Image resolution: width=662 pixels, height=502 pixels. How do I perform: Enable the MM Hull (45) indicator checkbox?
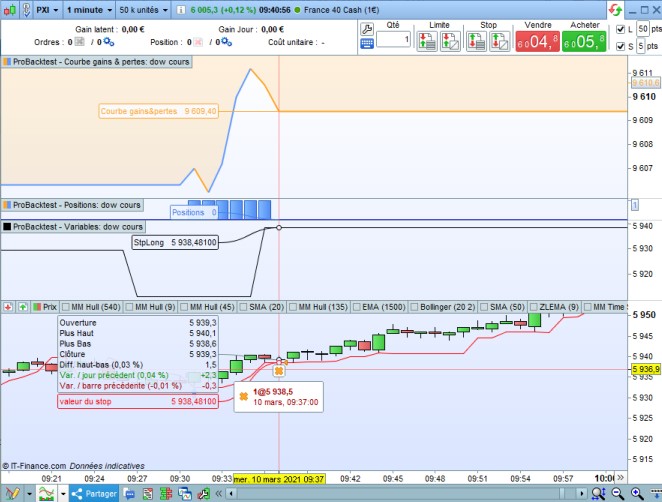point(184,307)
